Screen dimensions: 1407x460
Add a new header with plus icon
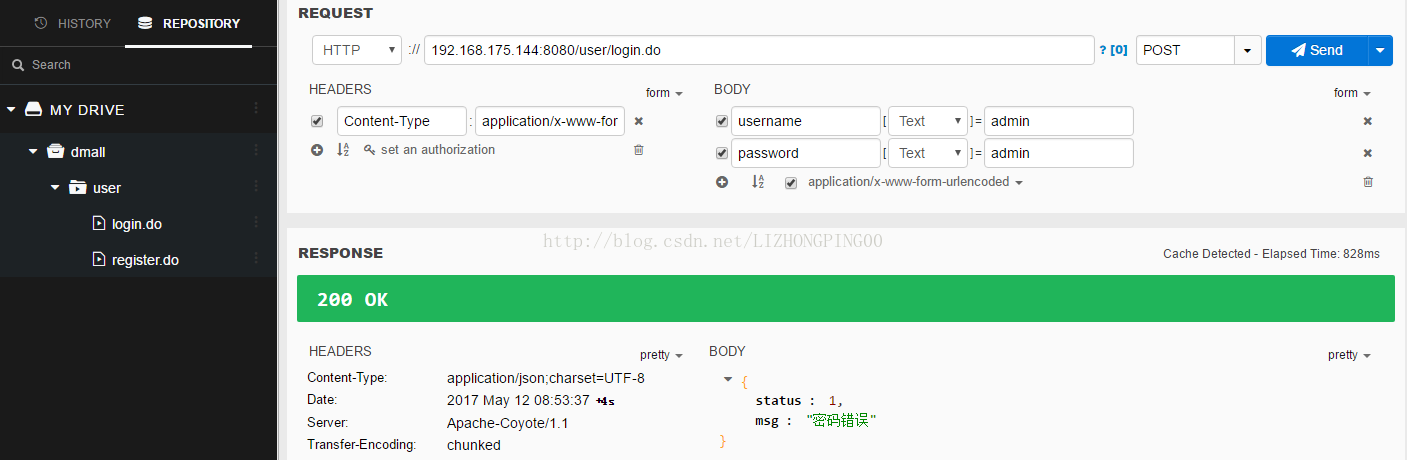[317, 150]
